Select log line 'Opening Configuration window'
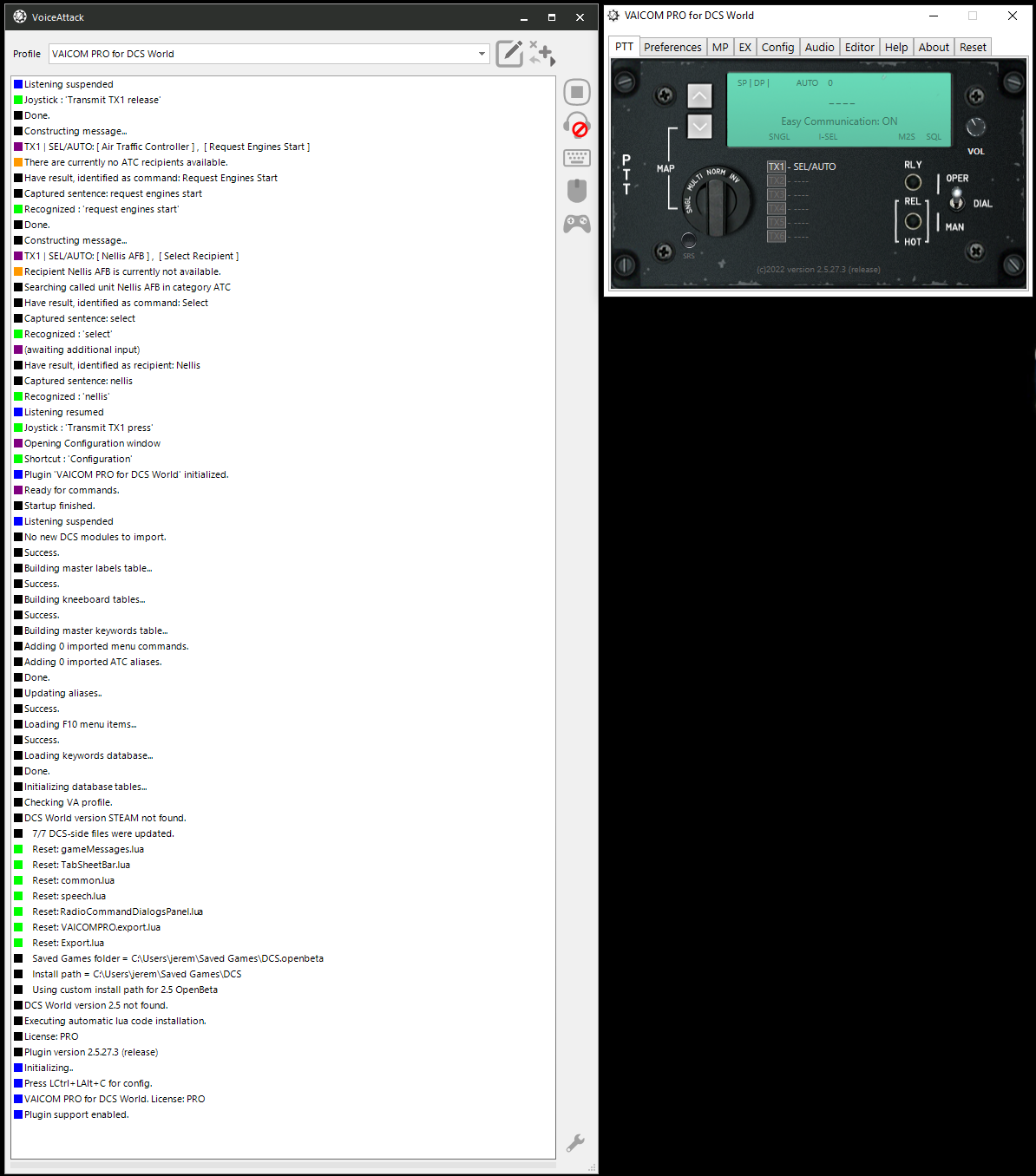Viewport: 1036px width, 1176px height. 92,443
